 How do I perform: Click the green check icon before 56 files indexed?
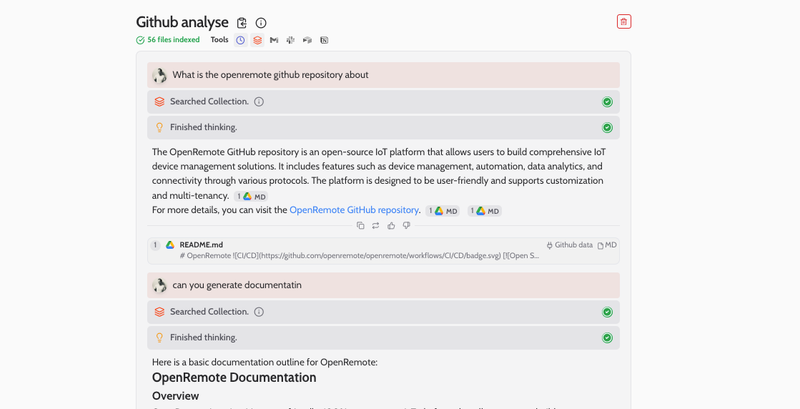click(140, 40)
